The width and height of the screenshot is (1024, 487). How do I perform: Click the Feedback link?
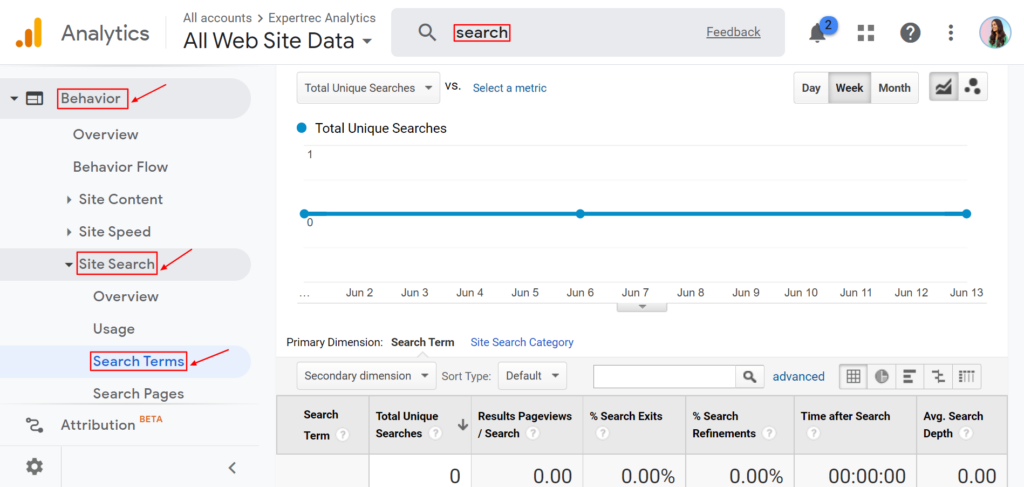click(x=733, y=32)
